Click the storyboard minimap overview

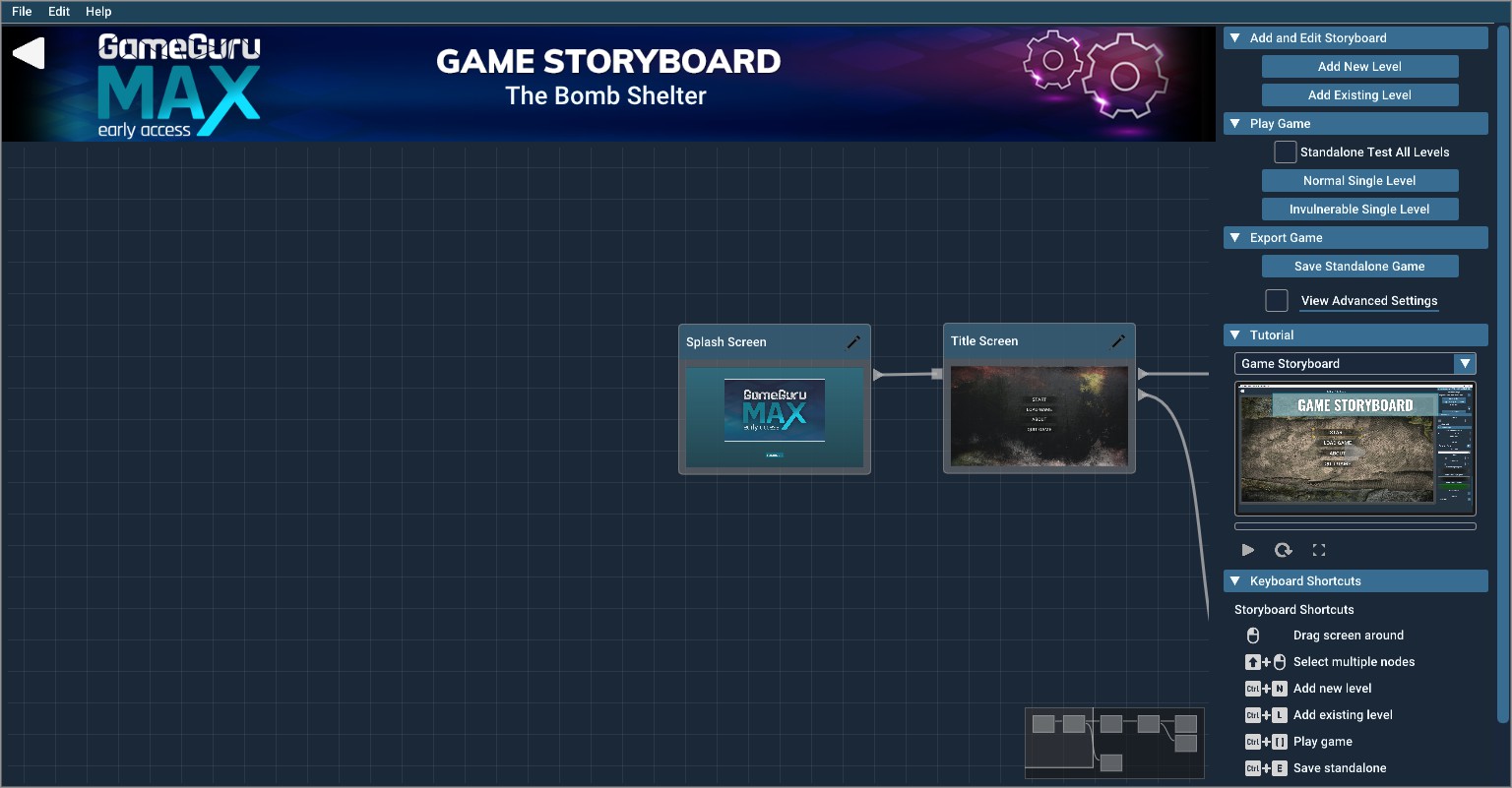(1113, 742)
